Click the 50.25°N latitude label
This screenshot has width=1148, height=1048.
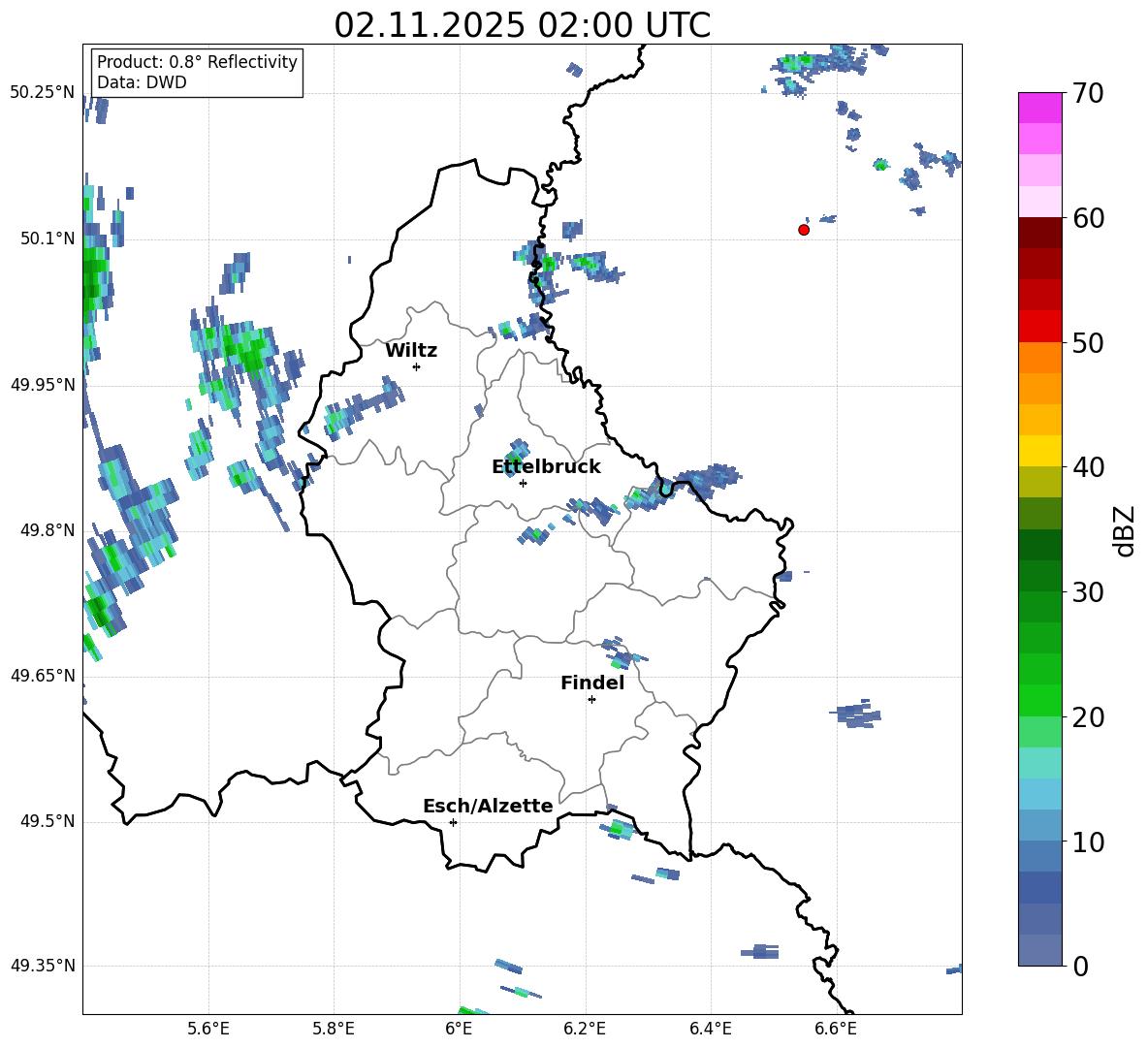point(43,93)
